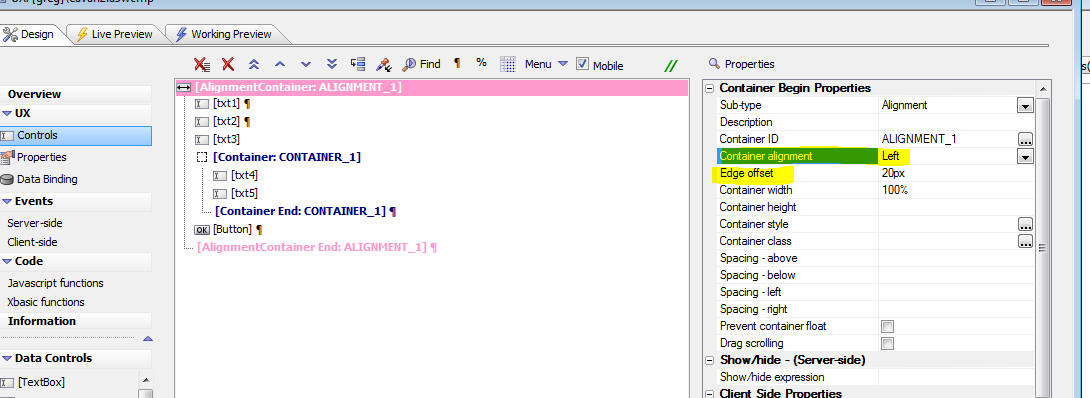Open the Working Preview tab
The width and height of the screenshot is (1090, 398).
pyautogui.click(x=223, y=33)
